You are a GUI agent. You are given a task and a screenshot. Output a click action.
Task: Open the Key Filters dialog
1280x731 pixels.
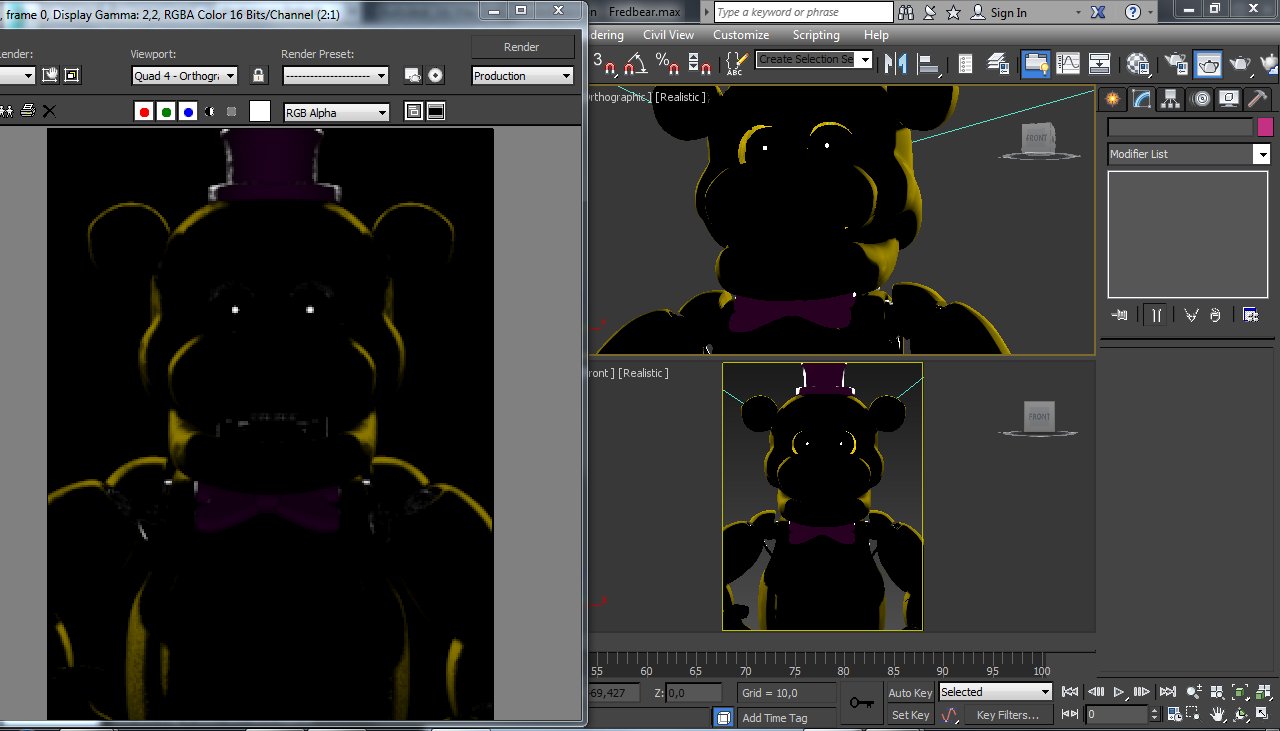(1008, 715)
